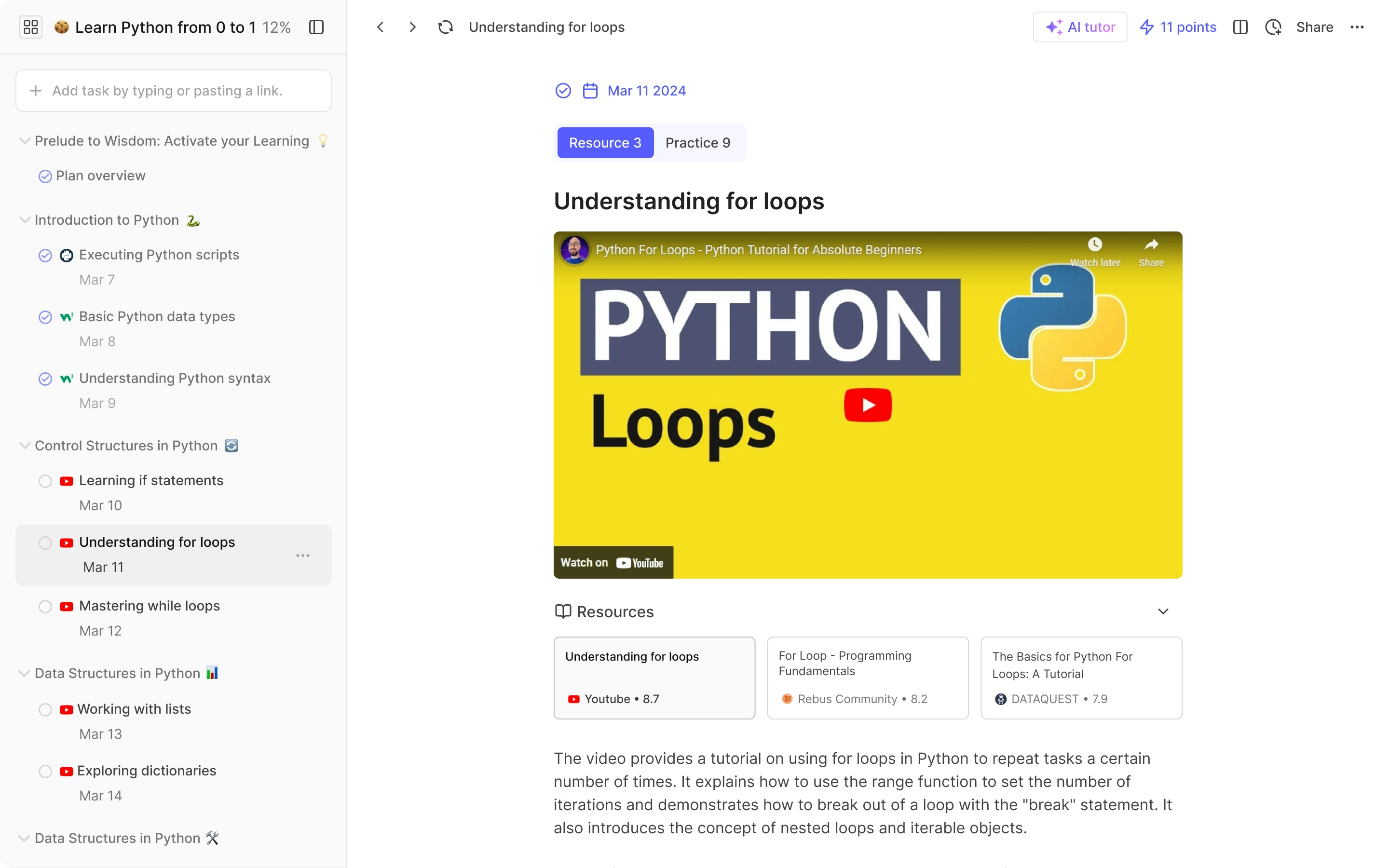Check off Mastering while loops task
1389x868 pixels.
45,607
